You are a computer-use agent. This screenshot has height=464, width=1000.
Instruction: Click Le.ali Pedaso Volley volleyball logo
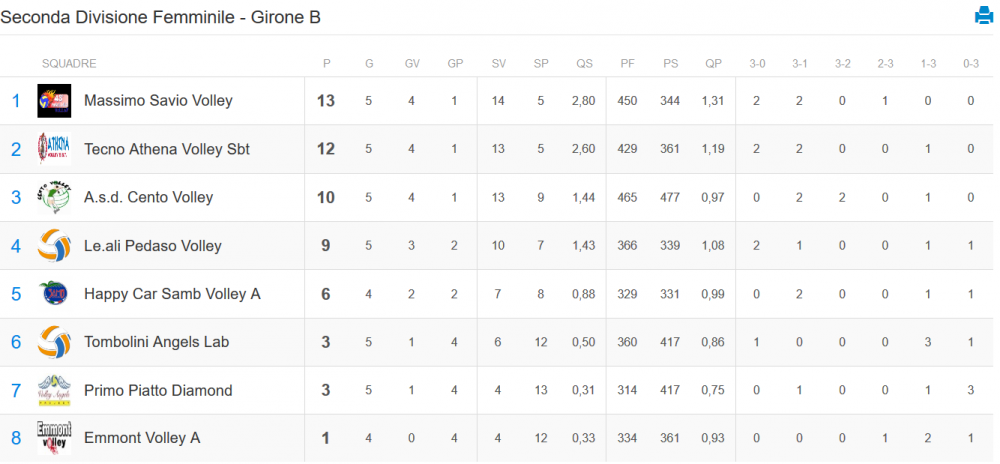point(54,245)
